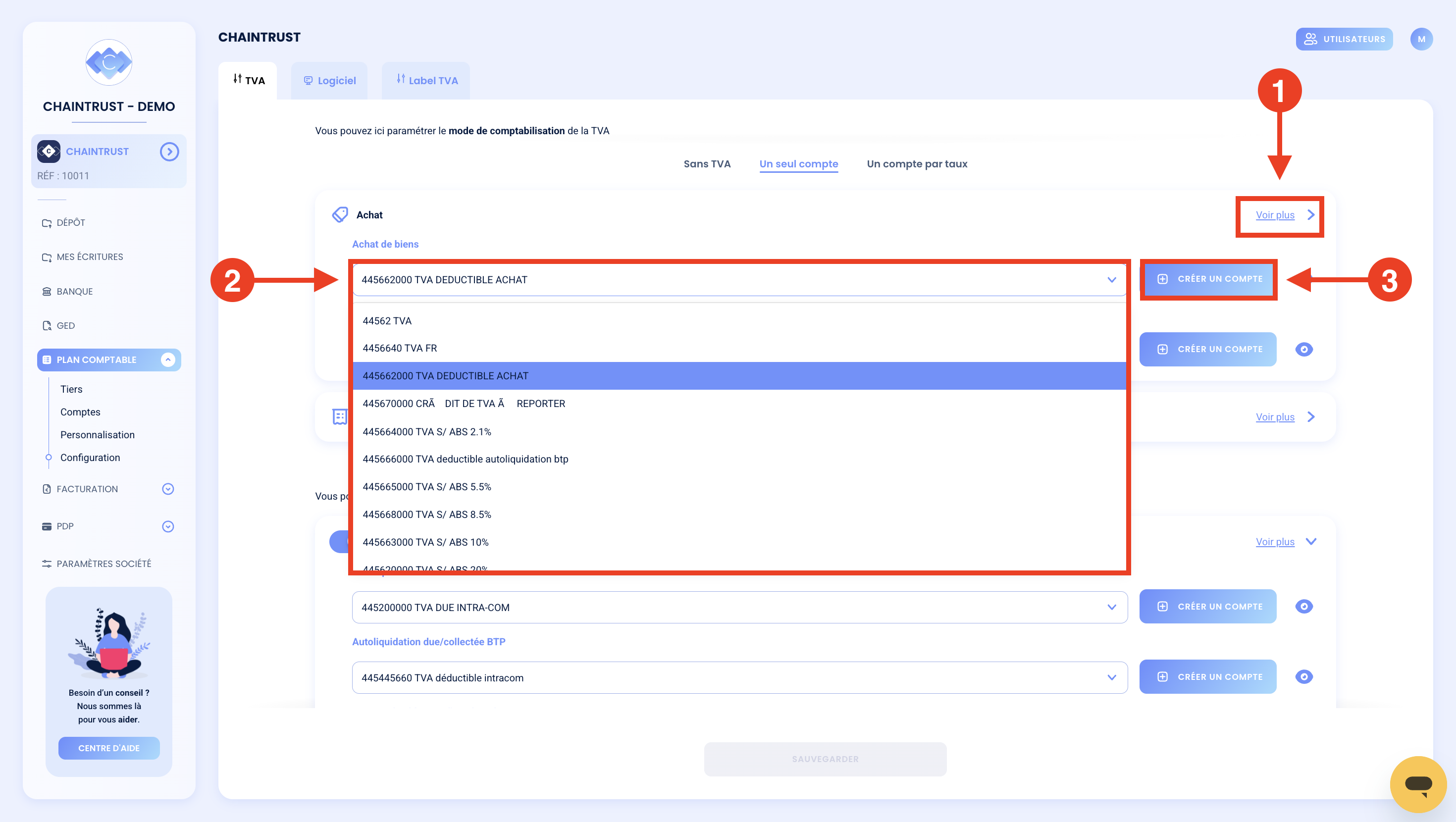Click Créer un compte beside TVA déductible intracom
The image size is (1456, 822).
point(1208,677)
